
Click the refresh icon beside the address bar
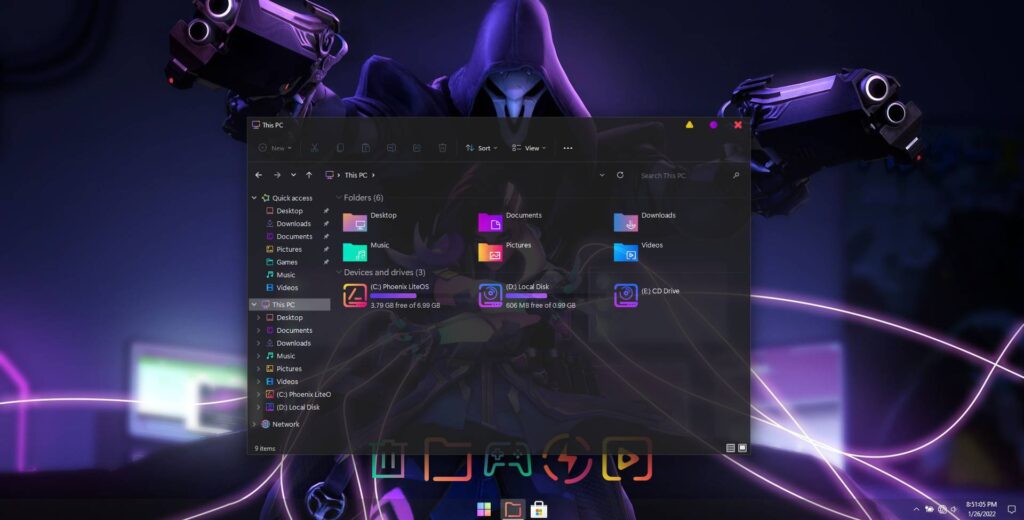click(x=620, y=175)
